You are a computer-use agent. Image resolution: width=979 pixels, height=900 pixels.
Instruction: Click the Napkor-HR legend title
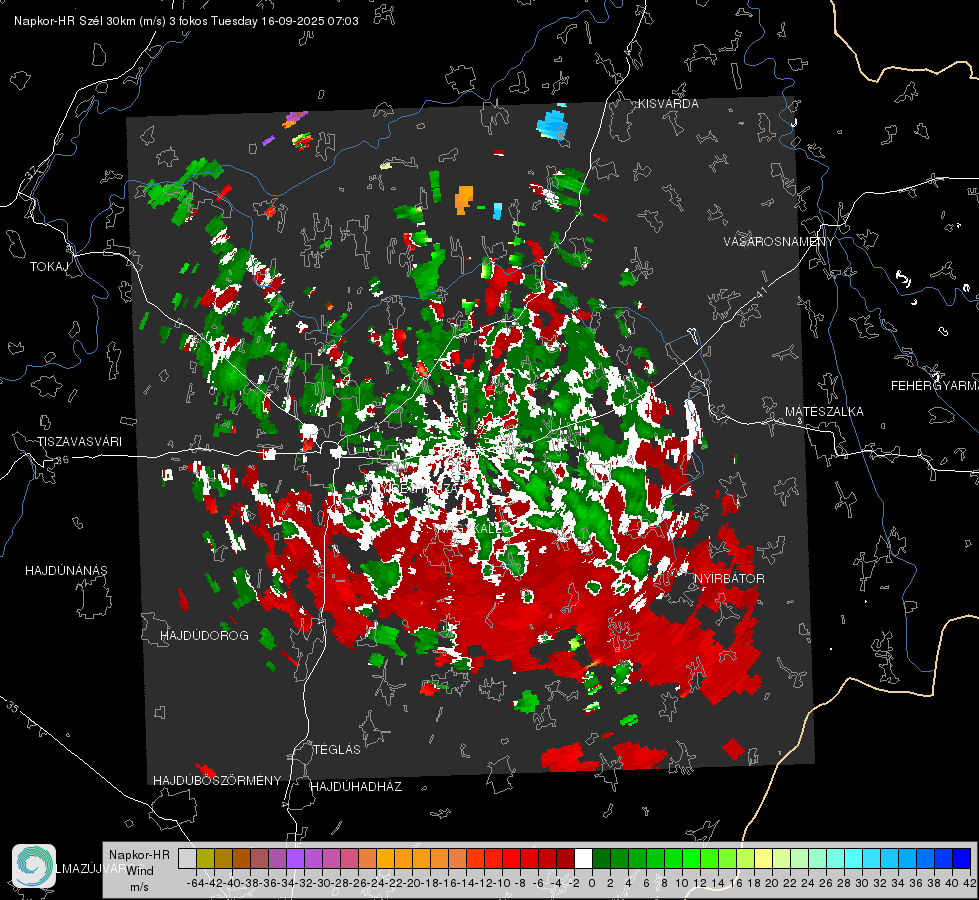point(139,855)
